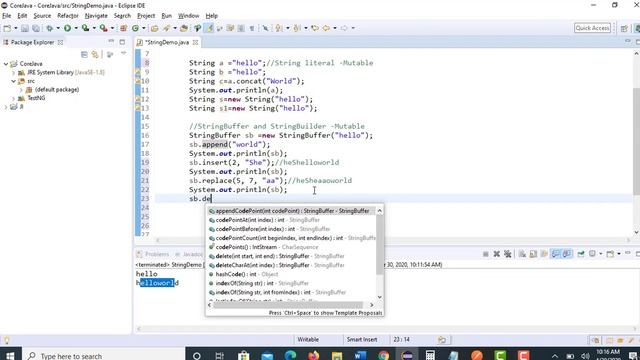The height and width of the screenshot is (360, 640).
Task: Toggle Show Whitespace Characters icon
Action: pos(252,28)
